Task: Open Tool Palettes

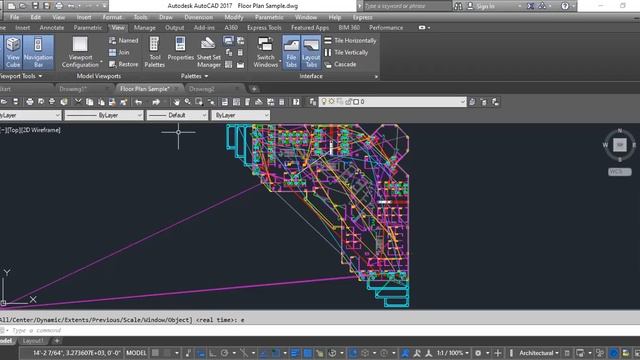Action: click(x=155, y=52)
